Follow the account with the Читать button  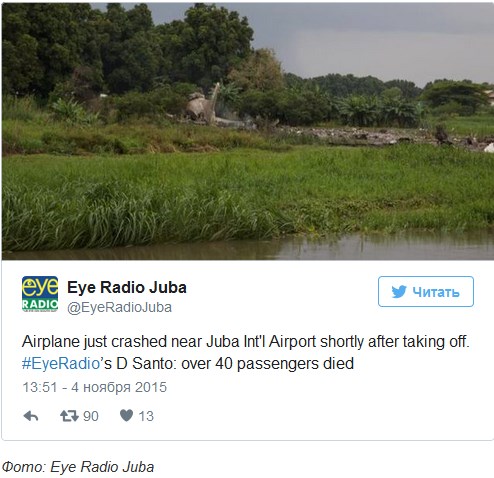click(x=426, y=292)
